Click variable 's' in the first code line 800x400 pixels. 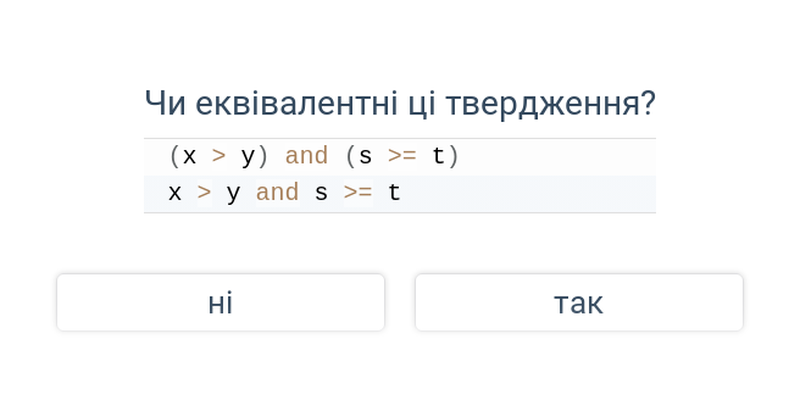[365, 157]
